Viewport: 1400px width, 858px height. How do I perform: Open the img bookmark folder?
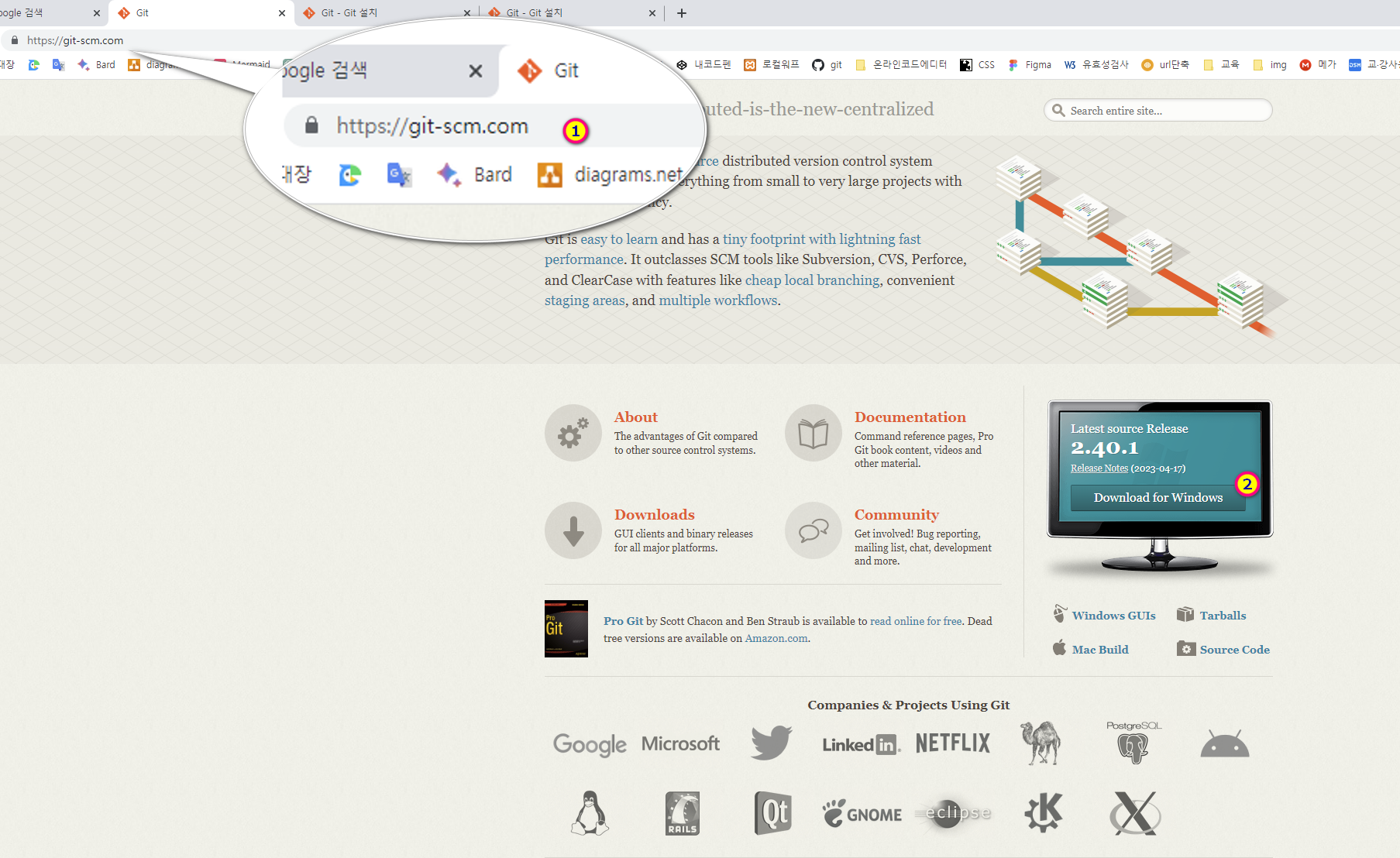pos(1270,65)
